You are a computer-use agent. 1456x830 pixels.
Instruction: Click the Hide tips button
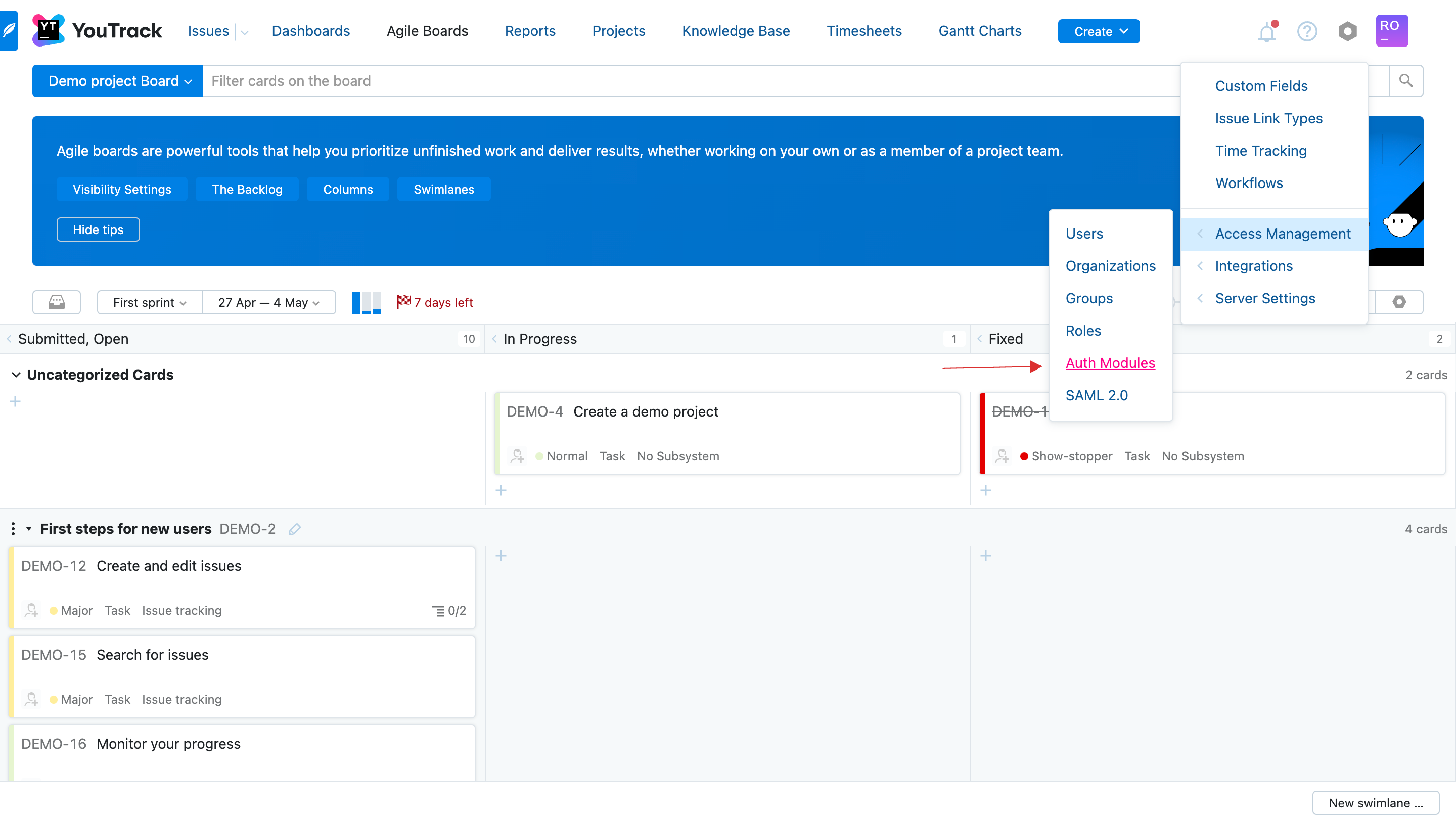point(98,230)
